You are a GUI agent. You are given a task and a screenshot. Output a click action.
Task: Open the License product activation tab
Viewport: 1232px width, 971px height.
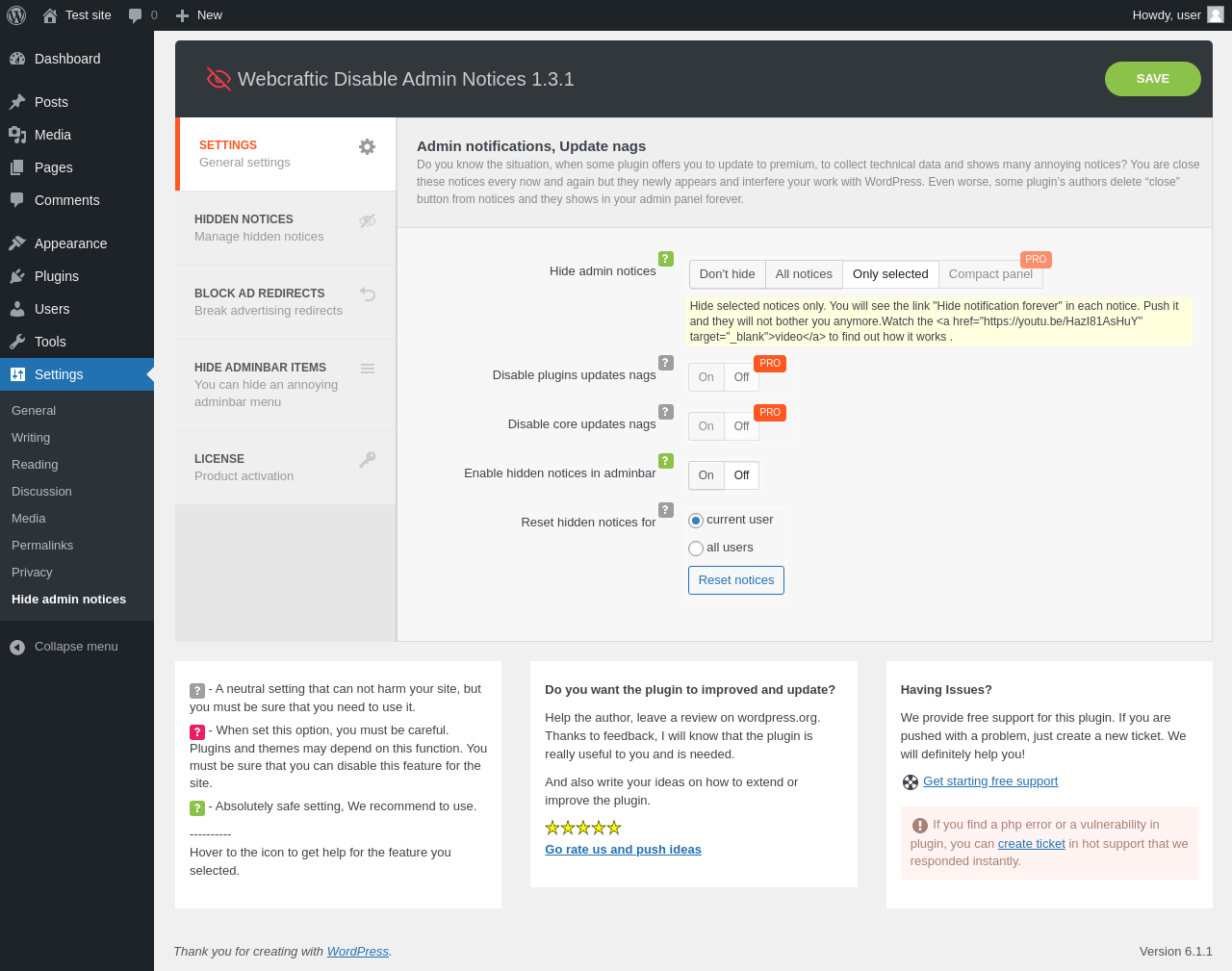coord(286,468)
